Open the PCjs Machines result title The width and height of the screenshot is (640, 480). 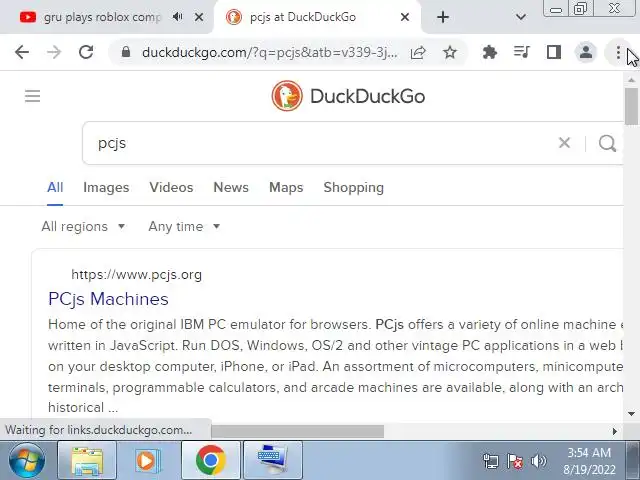pos(108,299)
